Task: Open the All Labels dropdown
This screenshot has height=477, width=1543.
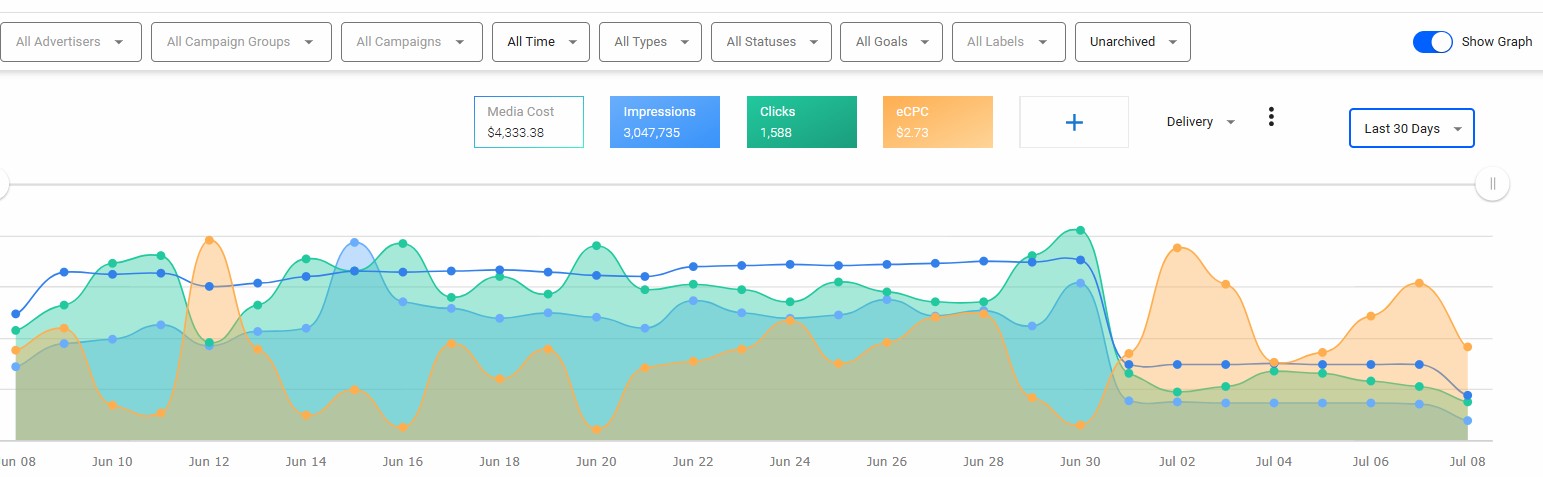Action: (1008, 42)
